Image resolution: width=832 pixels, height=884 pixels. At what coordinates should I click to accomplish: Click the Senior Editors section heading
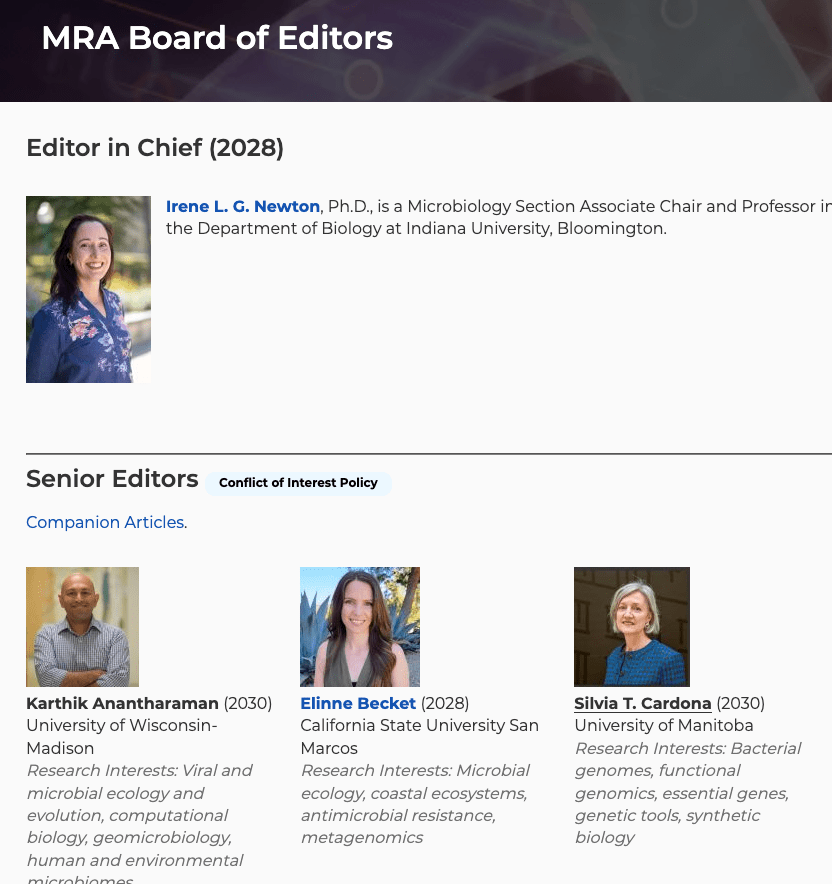click(x=112, y=479)
